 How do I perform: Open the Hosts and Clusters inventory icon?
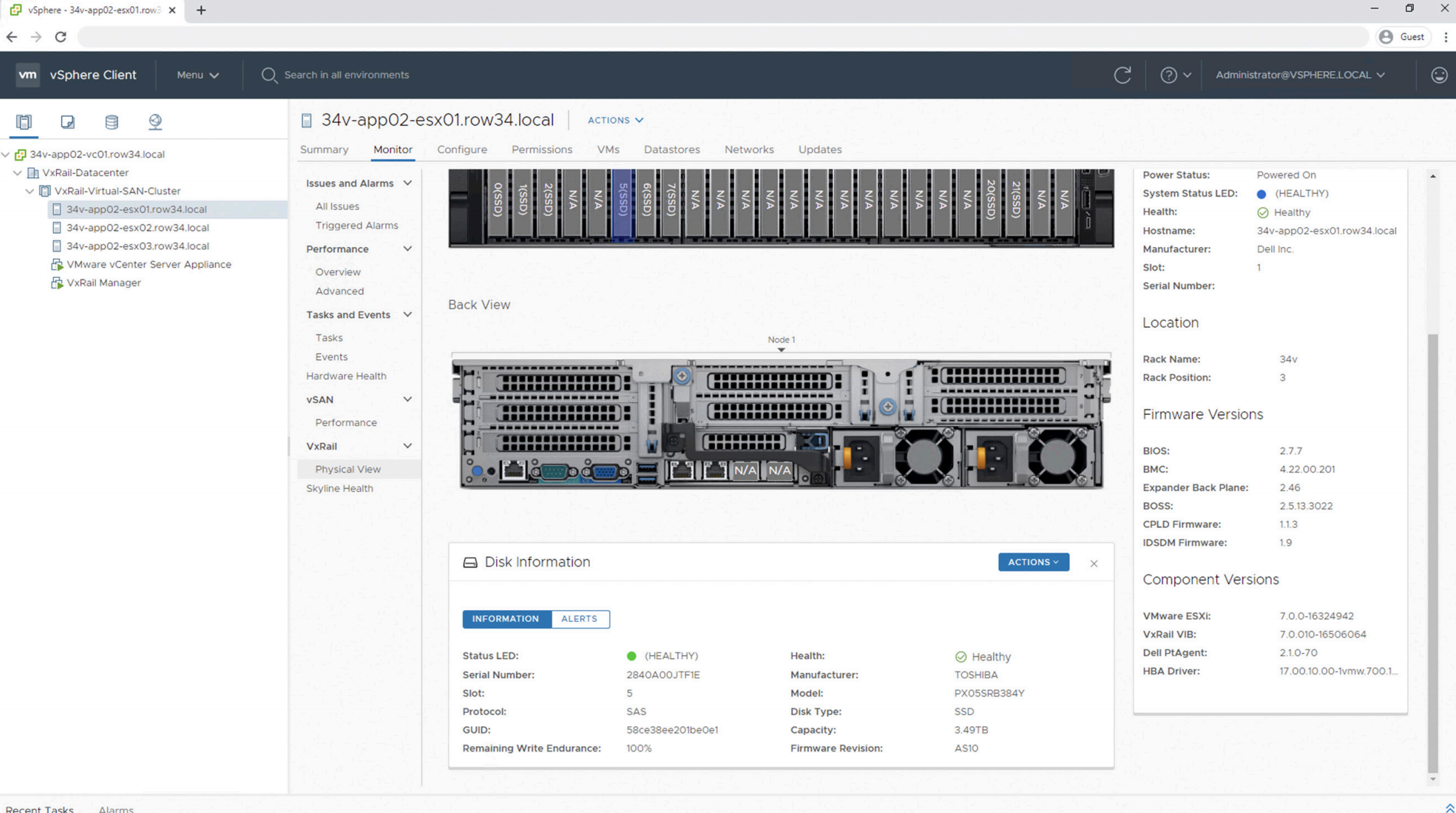coord(24,122)
